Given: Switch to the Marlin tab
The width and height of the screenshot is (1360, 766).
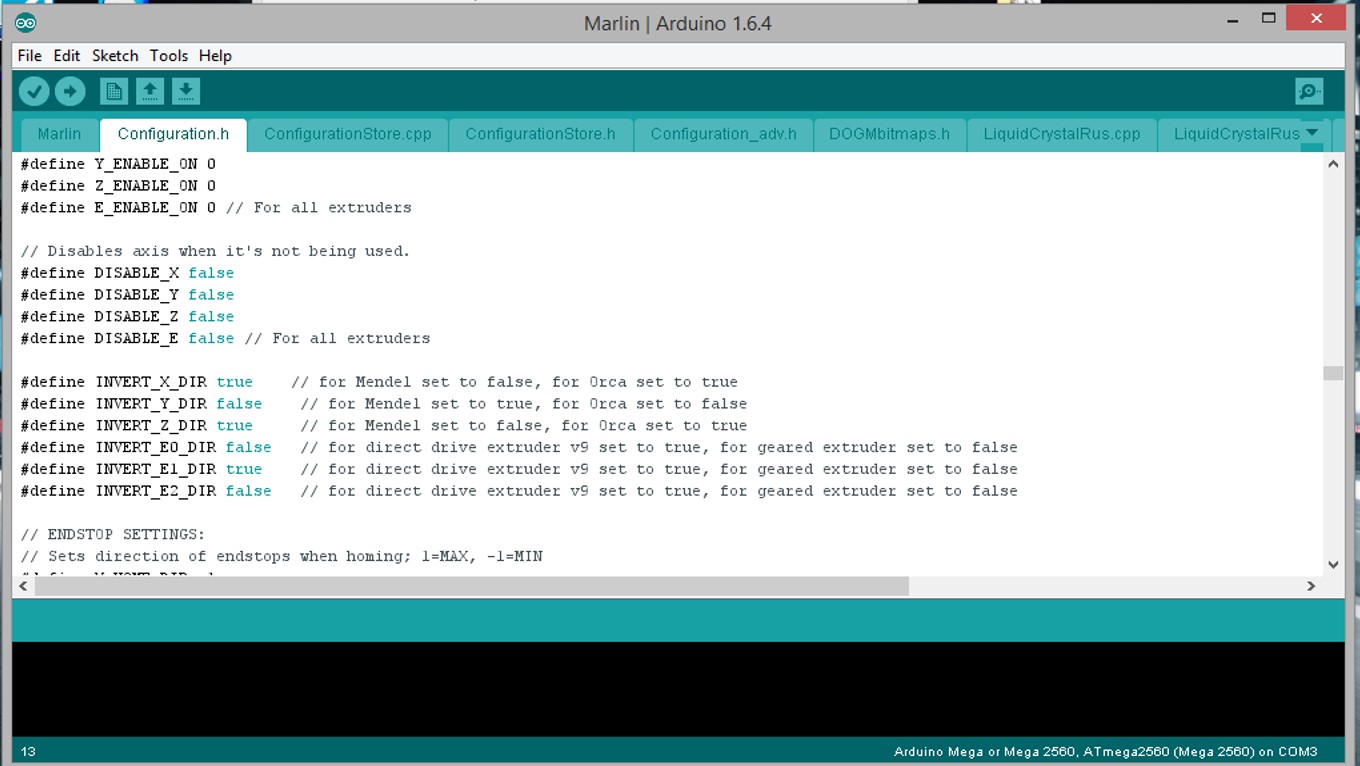Looking at the screenshot, I should (59, 134).
